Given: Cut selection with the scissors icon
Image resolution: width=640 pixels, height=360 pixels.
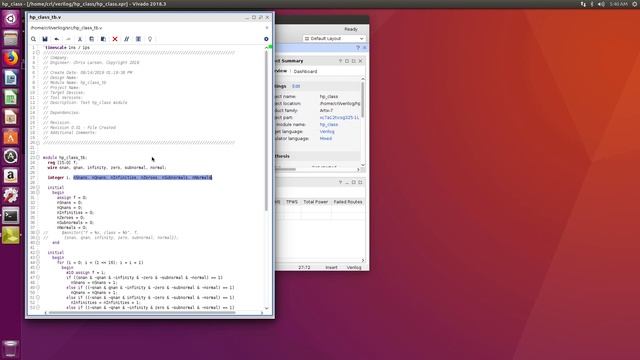Looking at the screenshot, I should 80,39.
